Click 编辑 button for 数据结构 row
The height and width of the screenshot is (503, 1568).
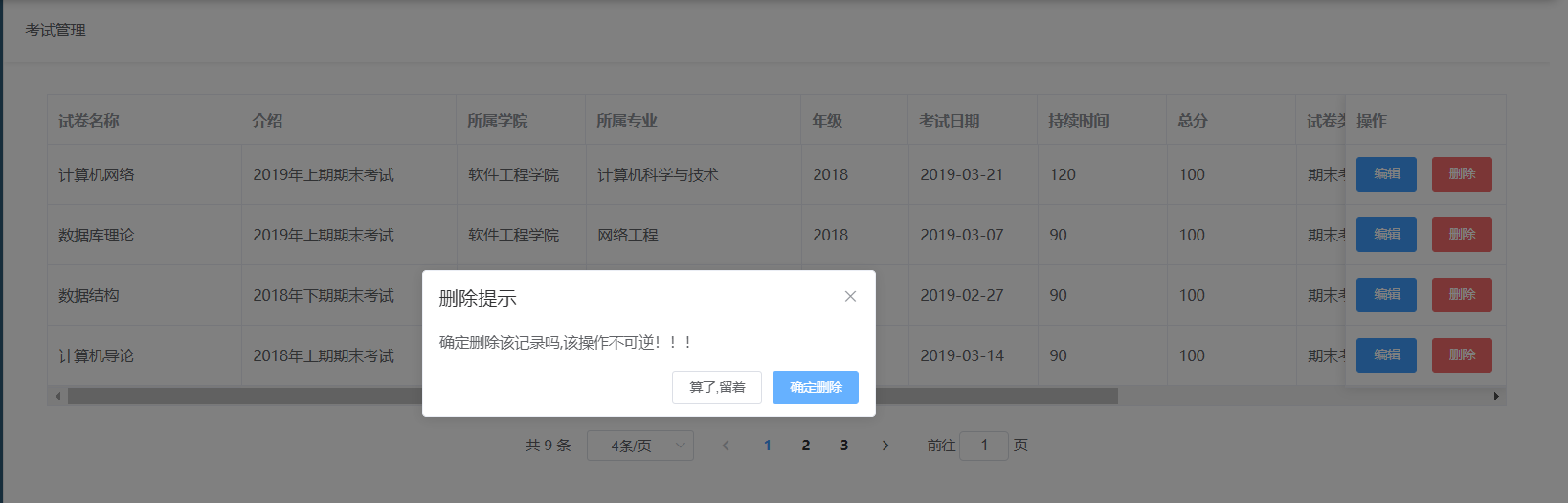(1386, 295)
